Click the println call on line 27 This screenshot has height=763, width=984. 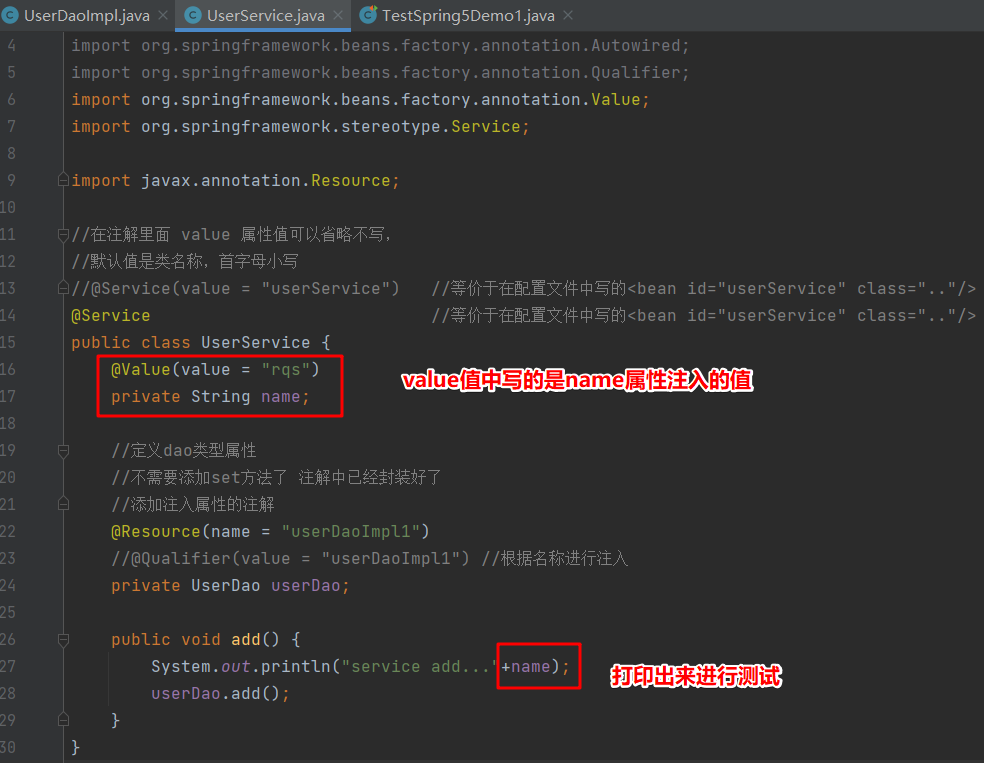pos(296,666)
